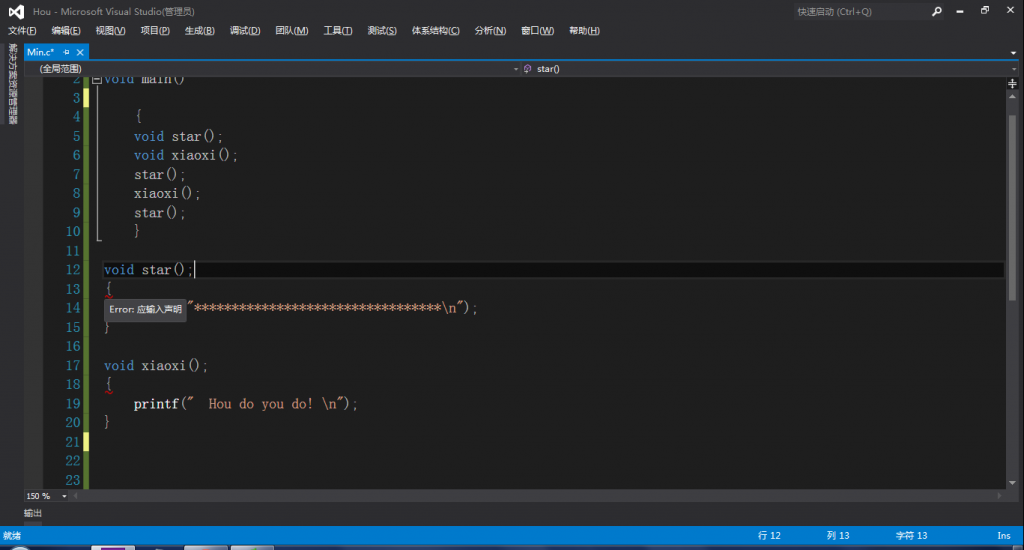Screen dimensions: 1024x550
Task: Click the vertical scrollbar up arrow
Action: pyautogui.click(x=1012, y=97)
